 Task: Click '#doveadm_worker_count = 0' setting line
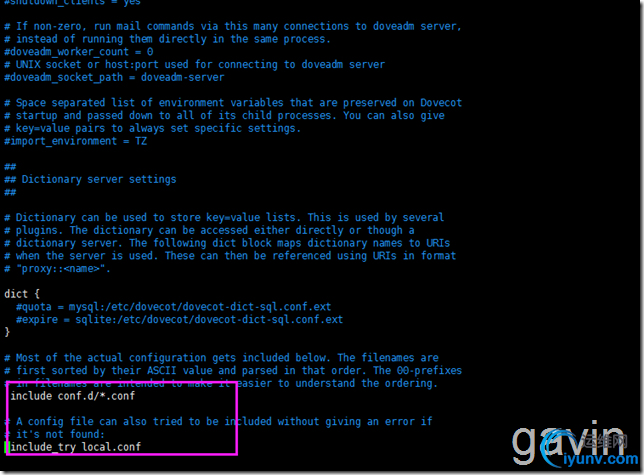(x=79, y=52)
